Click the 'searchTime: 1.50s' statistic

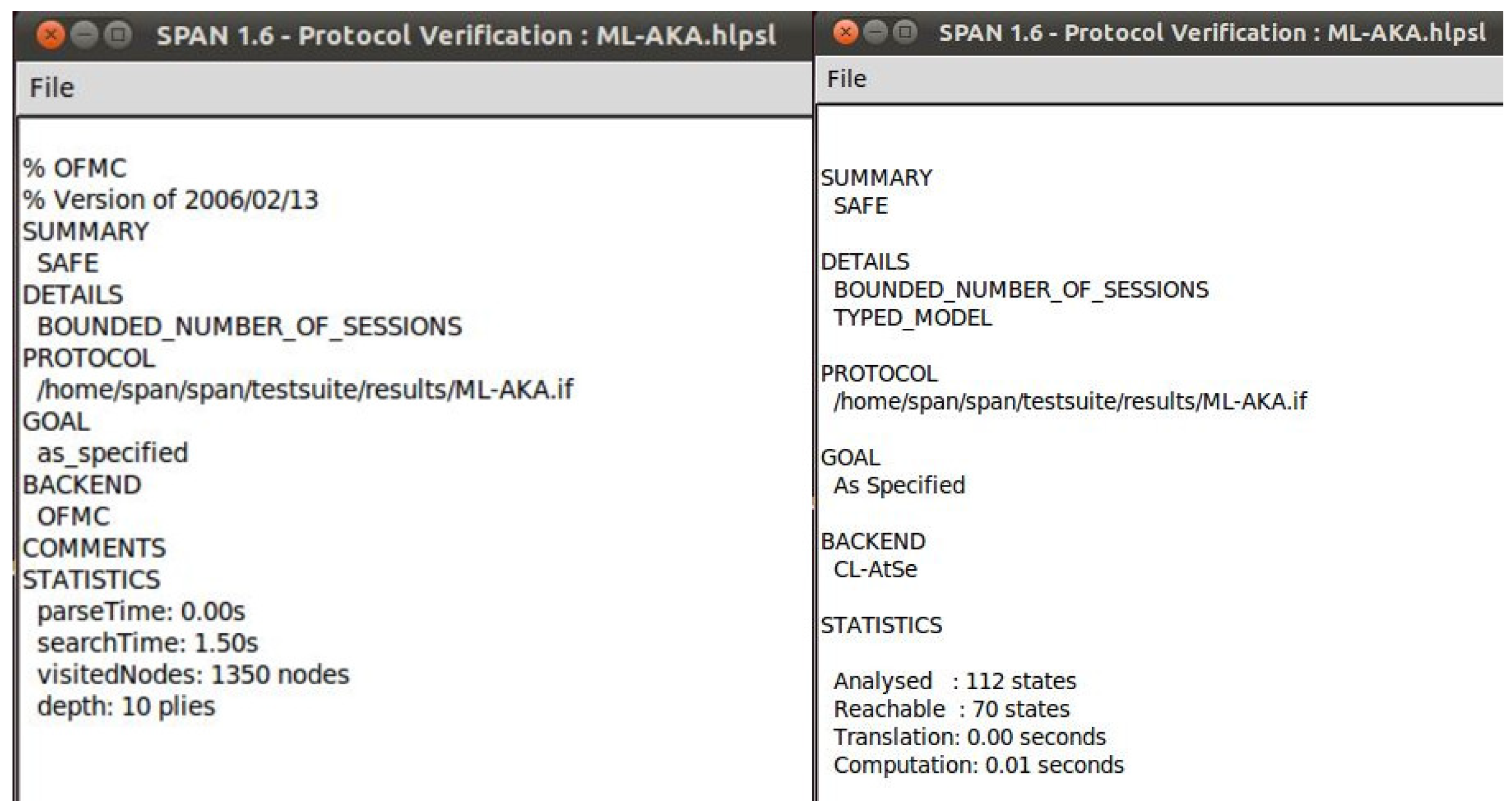click(x=147, y=643)
